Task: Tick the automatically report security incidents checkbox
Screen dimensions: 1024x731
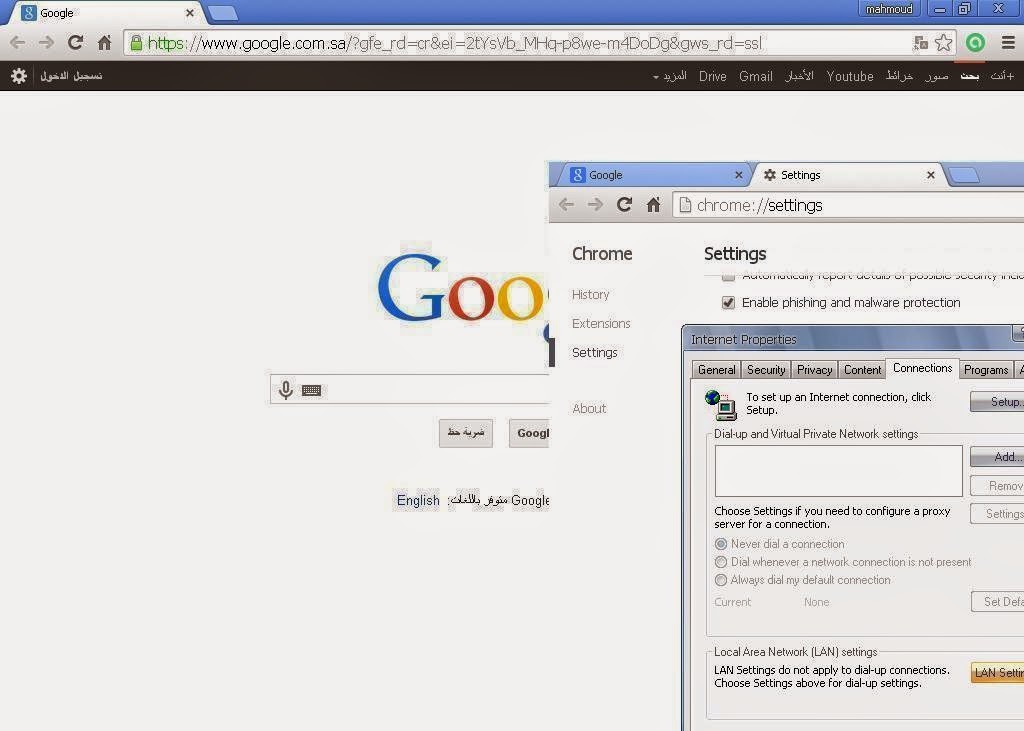Action: click(728, 276)
